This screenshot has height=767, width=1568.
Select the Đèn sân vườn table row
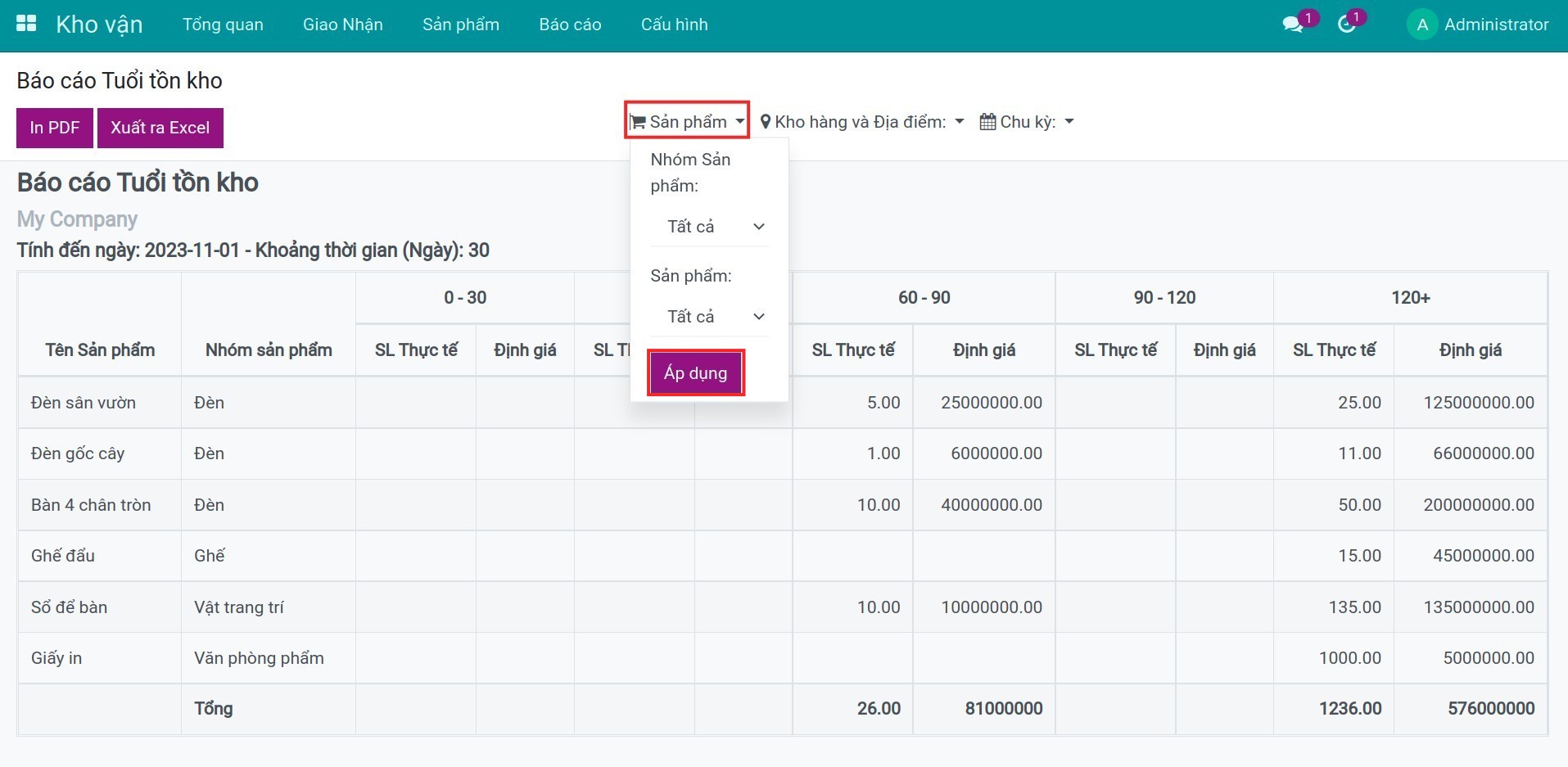[x=84, y=403]
